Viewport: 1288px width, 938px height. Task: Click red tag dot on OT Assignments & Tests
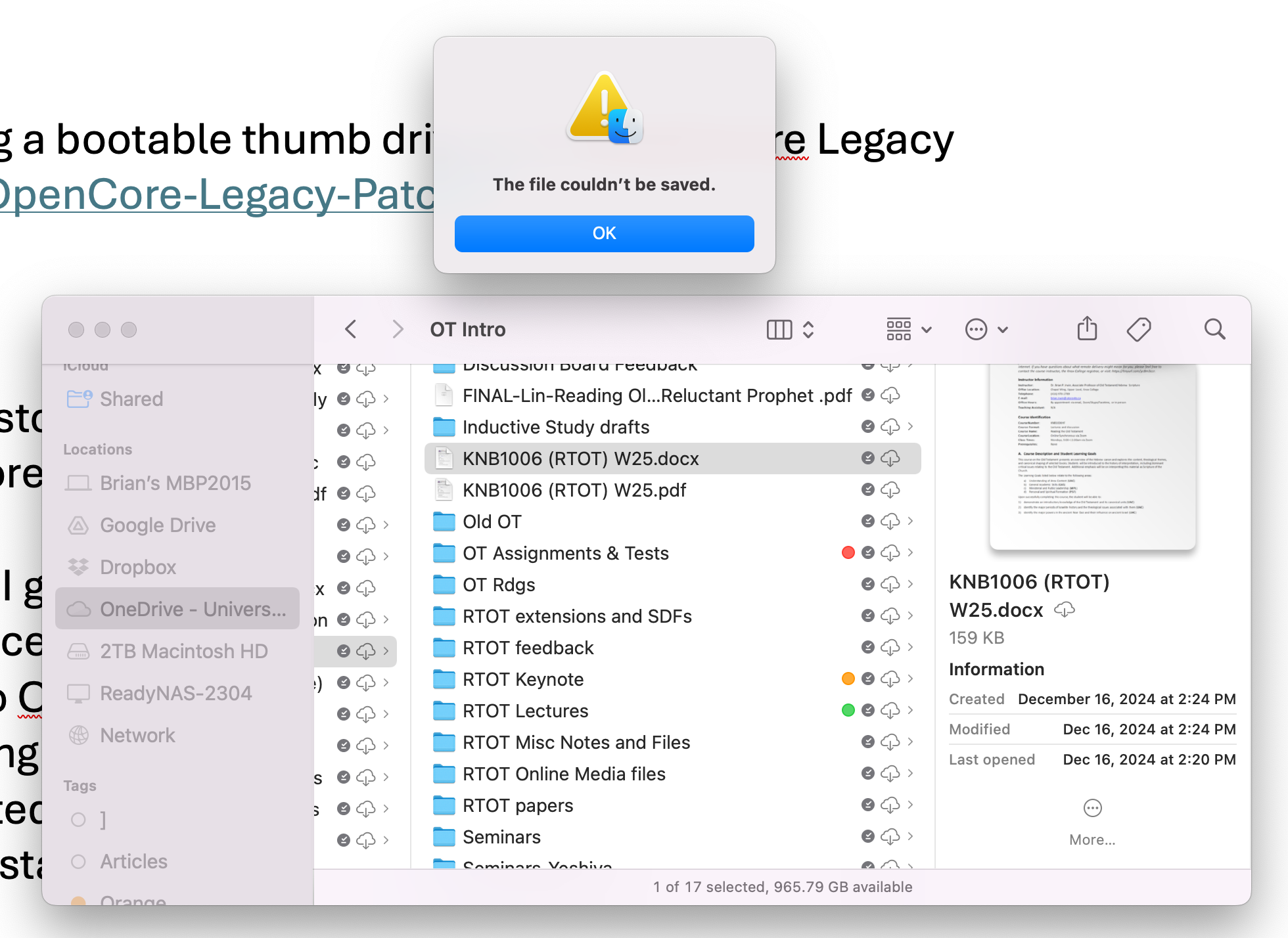click(x=848, y=553)
